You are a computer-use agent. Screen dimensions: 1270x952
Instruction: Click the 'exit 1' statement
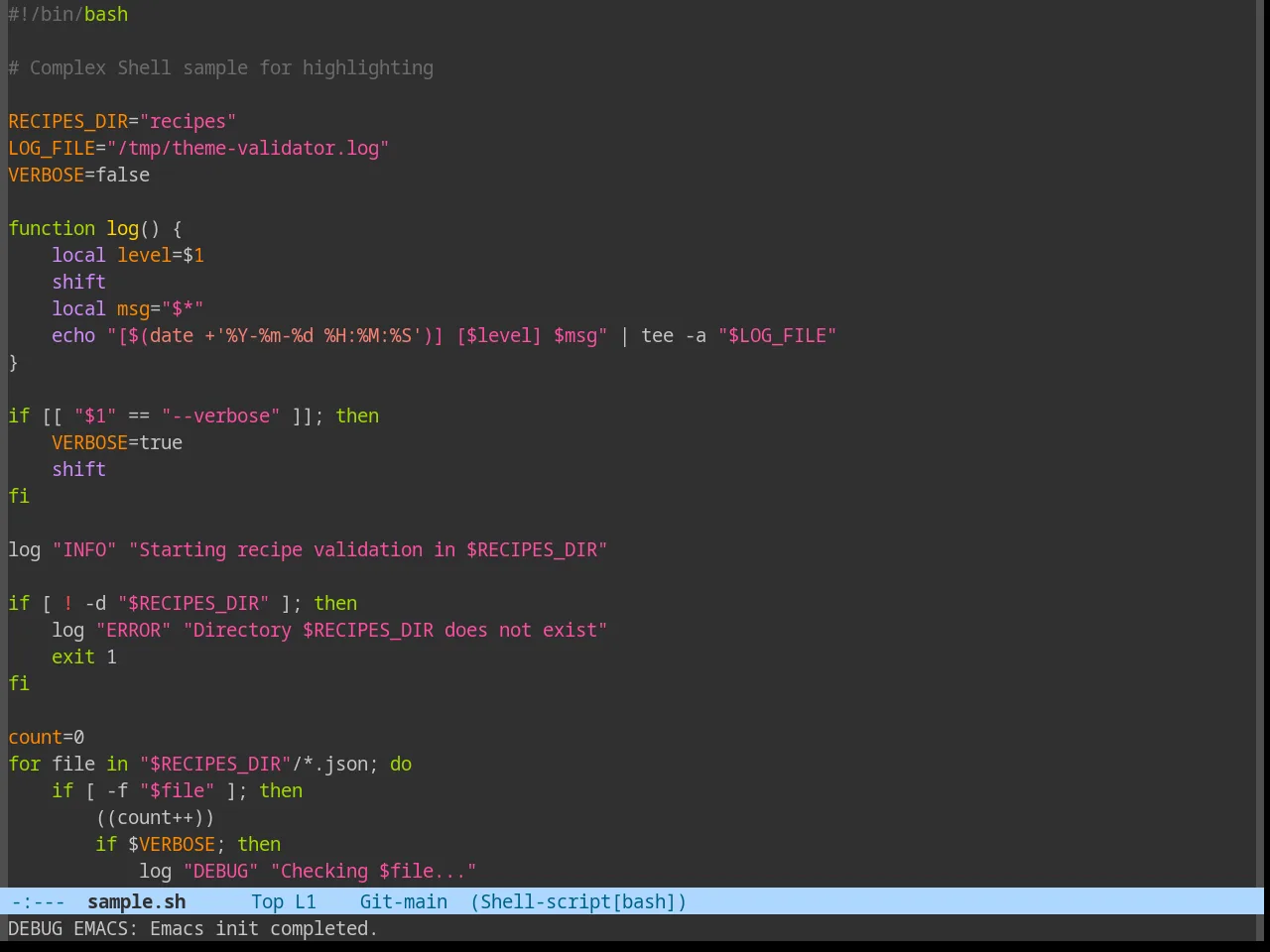click(x=84, y=656)
